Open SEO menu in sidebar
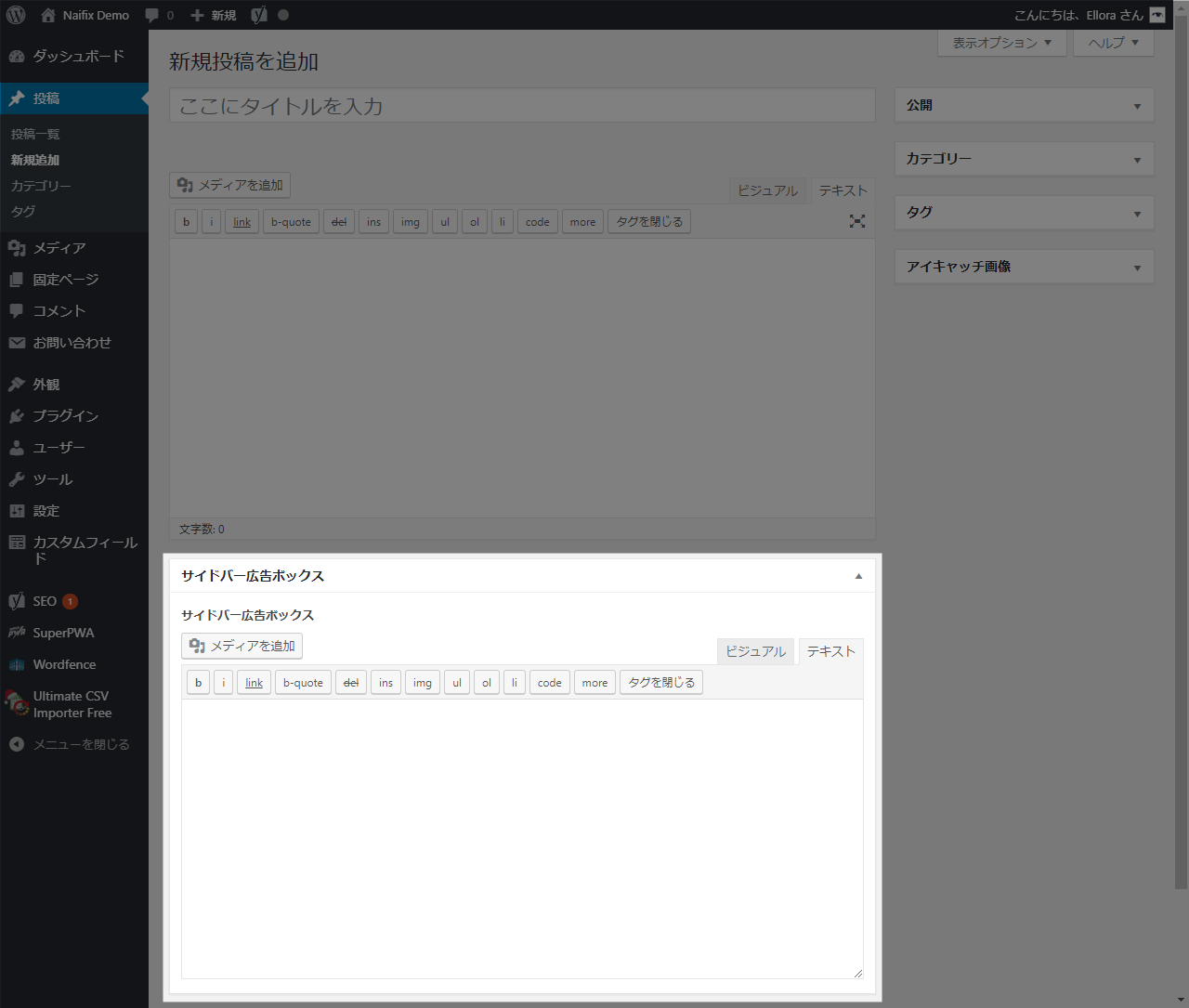 [74, 601]
